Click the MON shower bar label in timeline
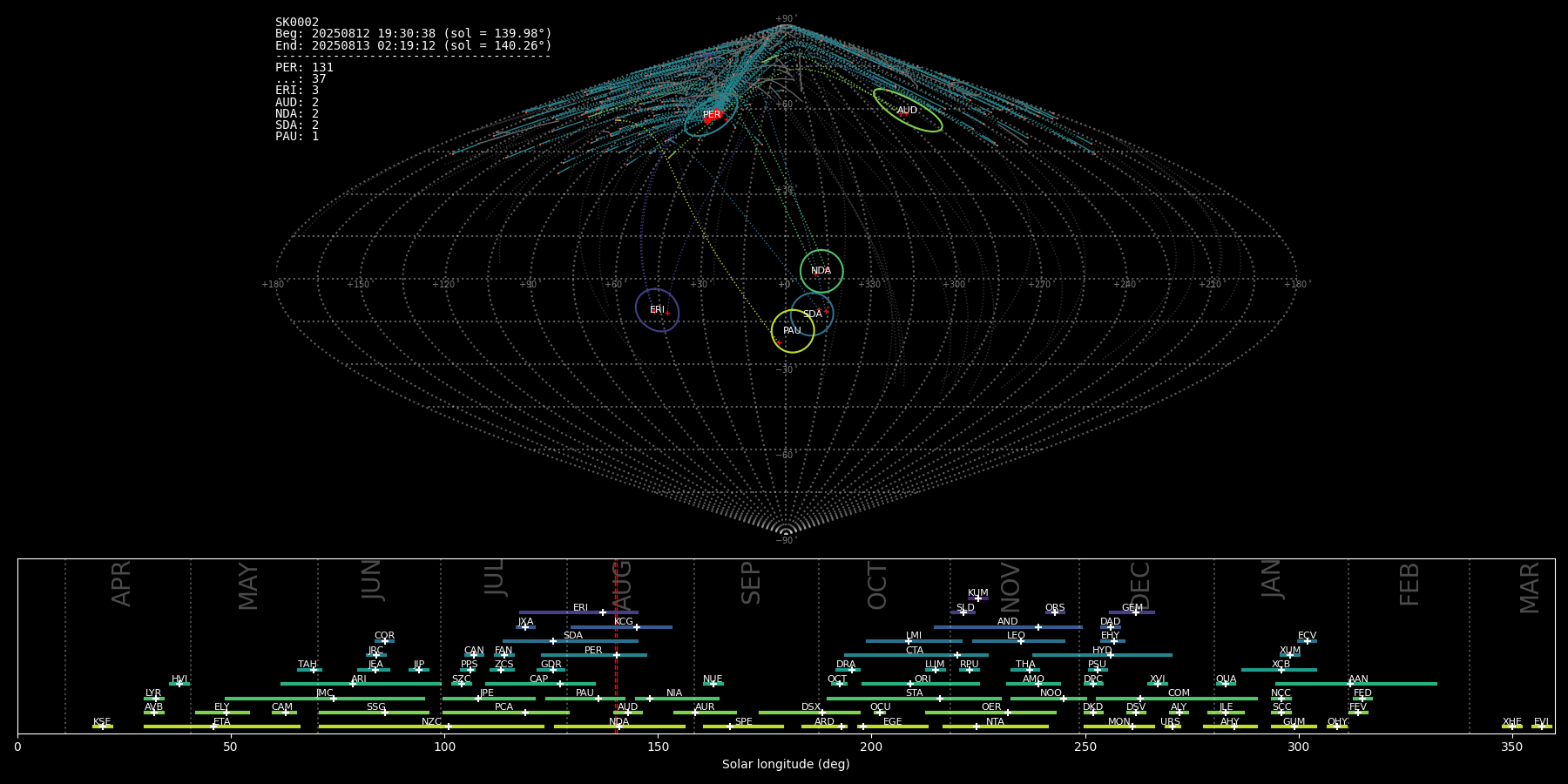The height and width of the screenshot is (784, 1568). [1119, 722]
